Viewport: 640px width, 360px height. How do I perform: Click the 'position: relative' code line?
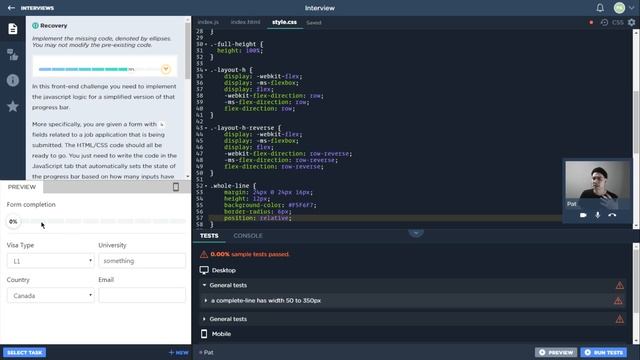pyautogui.click(x=258, y=218)
